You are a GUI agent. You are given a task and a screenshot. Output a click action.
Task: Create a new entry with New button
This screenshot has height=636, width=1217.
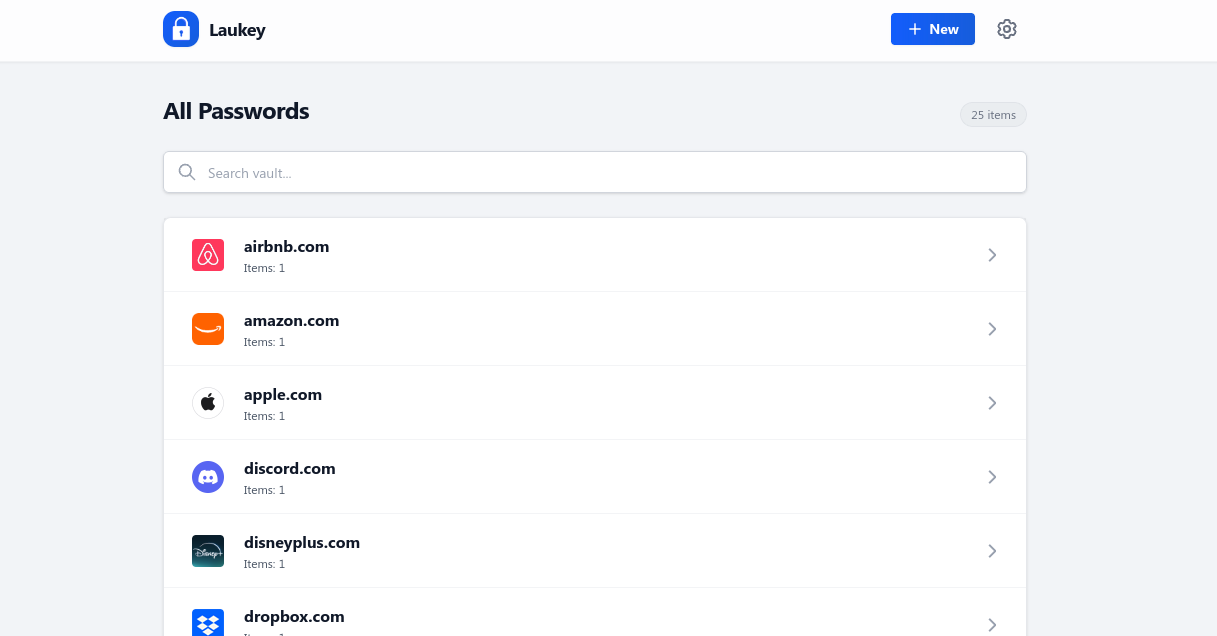(933, 29)
